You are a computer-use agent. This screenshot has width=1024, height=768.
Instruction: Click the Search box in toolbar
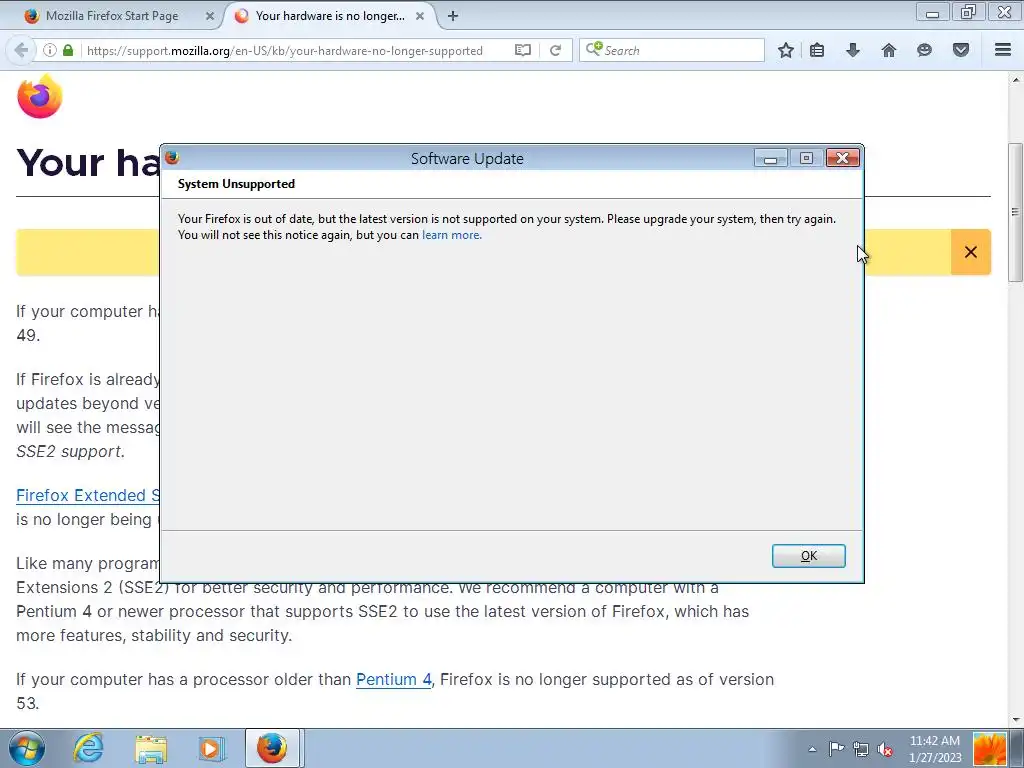pyautogui.click(x=671, y=50)
